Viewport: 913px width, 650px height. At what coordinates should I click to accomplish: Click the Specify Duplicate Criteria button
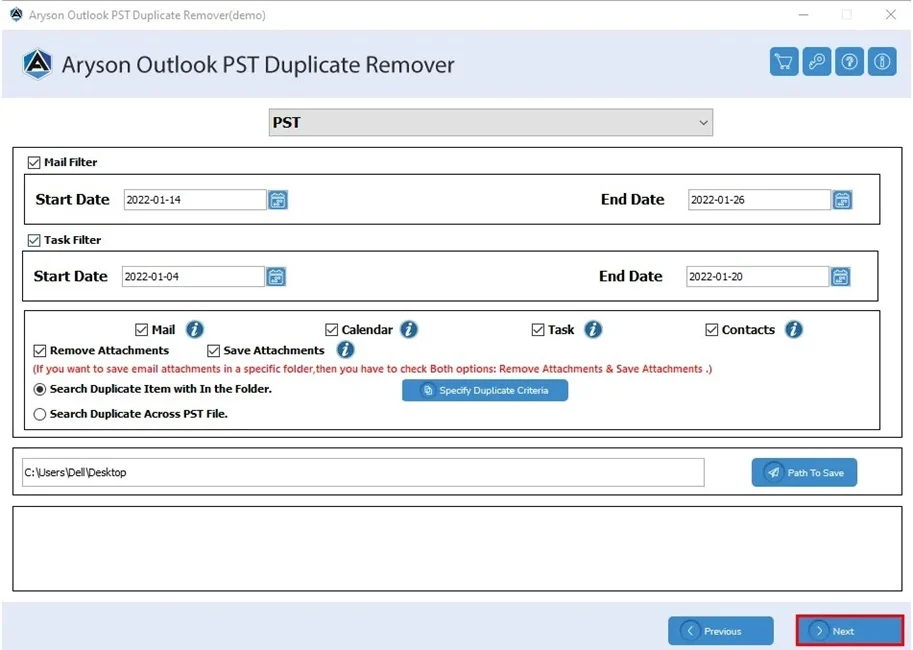tap(484, 390)
